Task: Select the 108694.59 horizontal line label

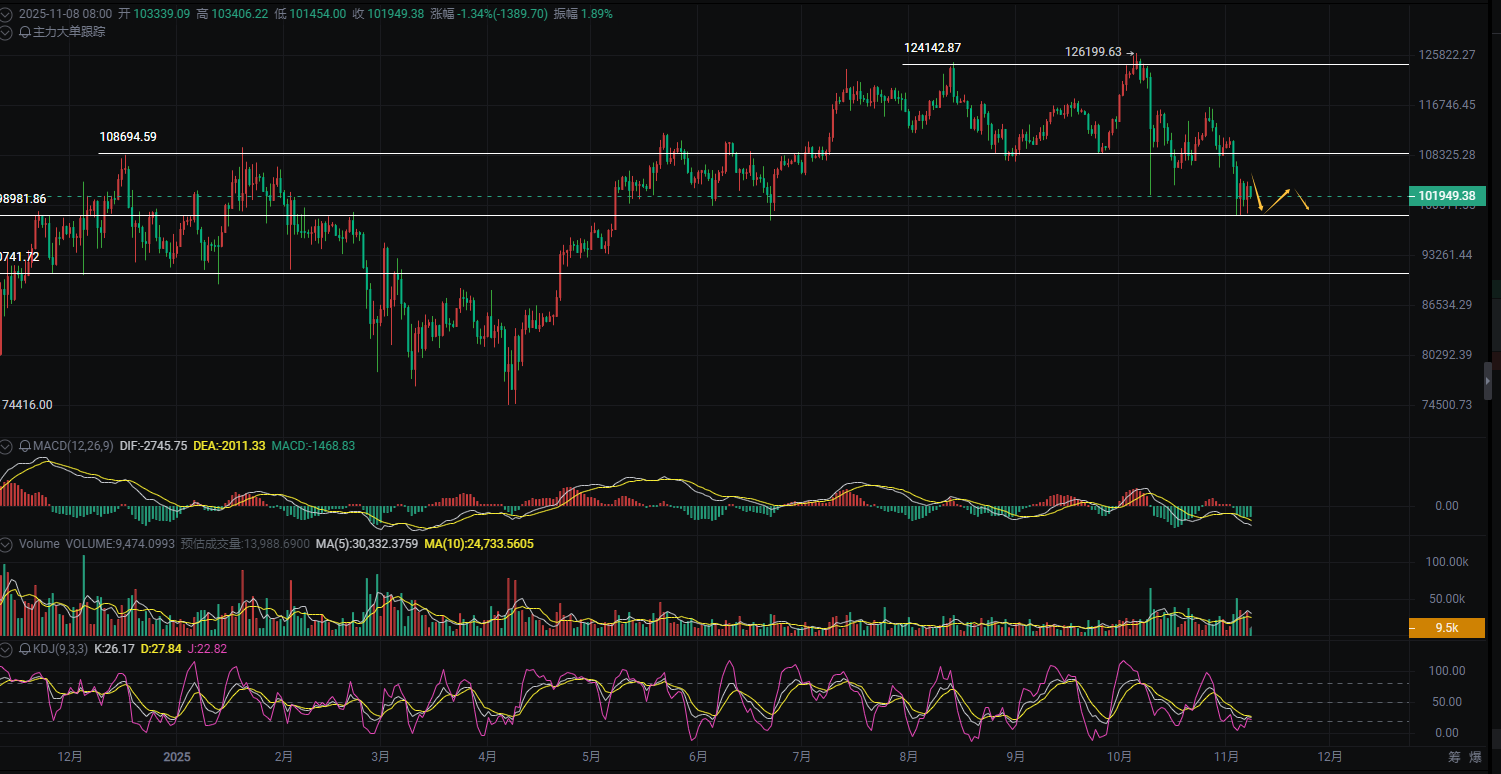Action: click(128, 136)
